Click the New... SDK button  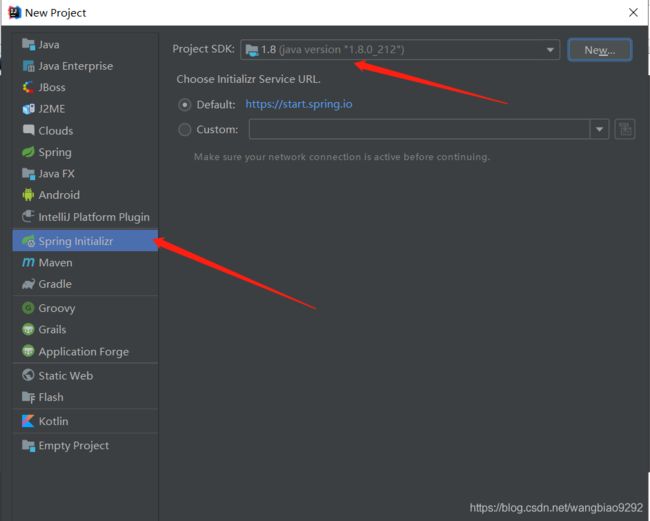pos(600,50)
